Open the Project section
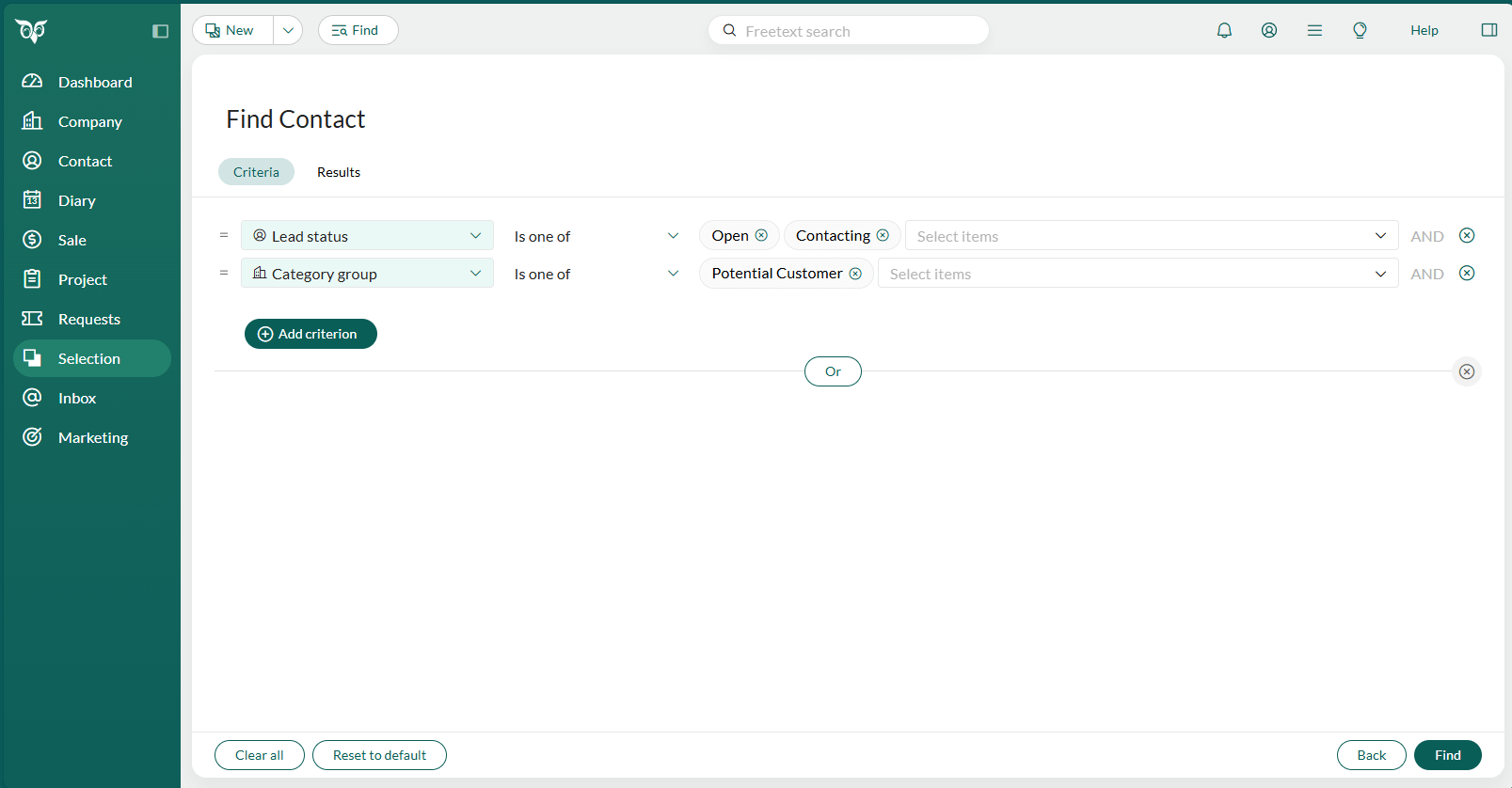Screen dimensions: 1512x788 [x=92, y=279]
